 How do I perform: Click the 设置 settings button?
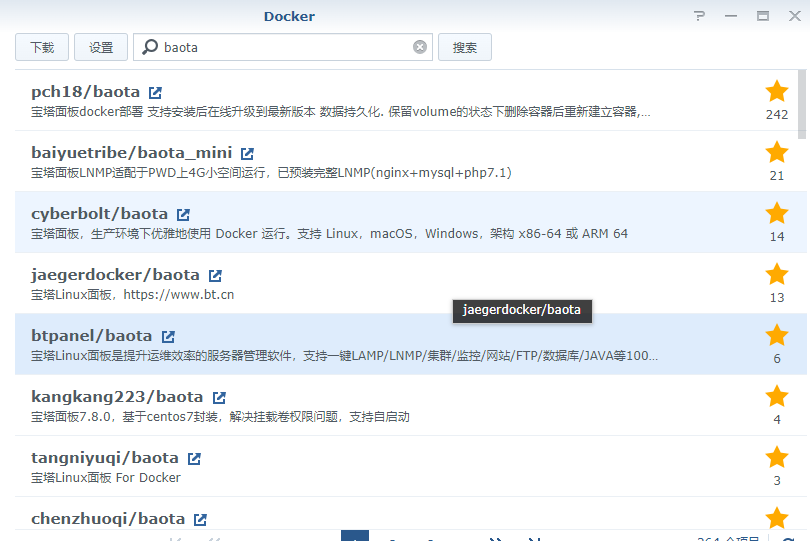101,47
